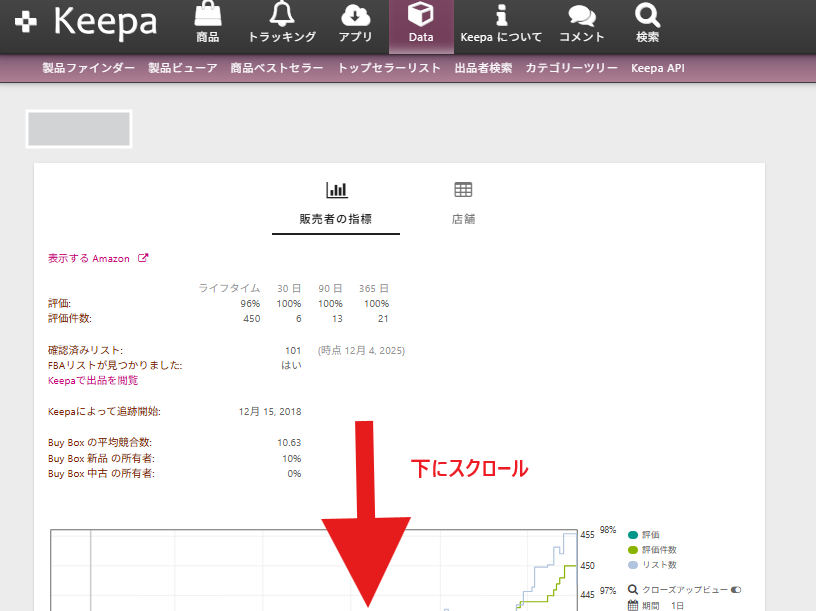Open 商品ベストセラー in submenu
The height and width of the screenshot is (611, 816).
(276, 68)
